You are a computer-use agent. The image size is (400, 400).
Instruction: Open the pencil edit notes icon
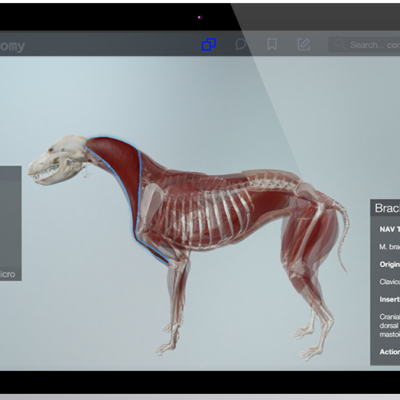pyautogui.click(x=304, y=44)
